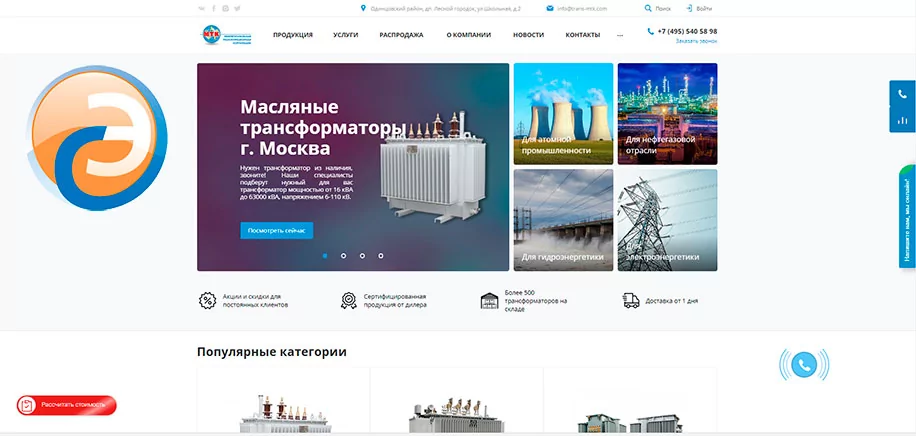Open the Для гидроэнергетики tile
Image resolution: width=916 pixels, height=436 pixels.
click(x=563, y=220)
